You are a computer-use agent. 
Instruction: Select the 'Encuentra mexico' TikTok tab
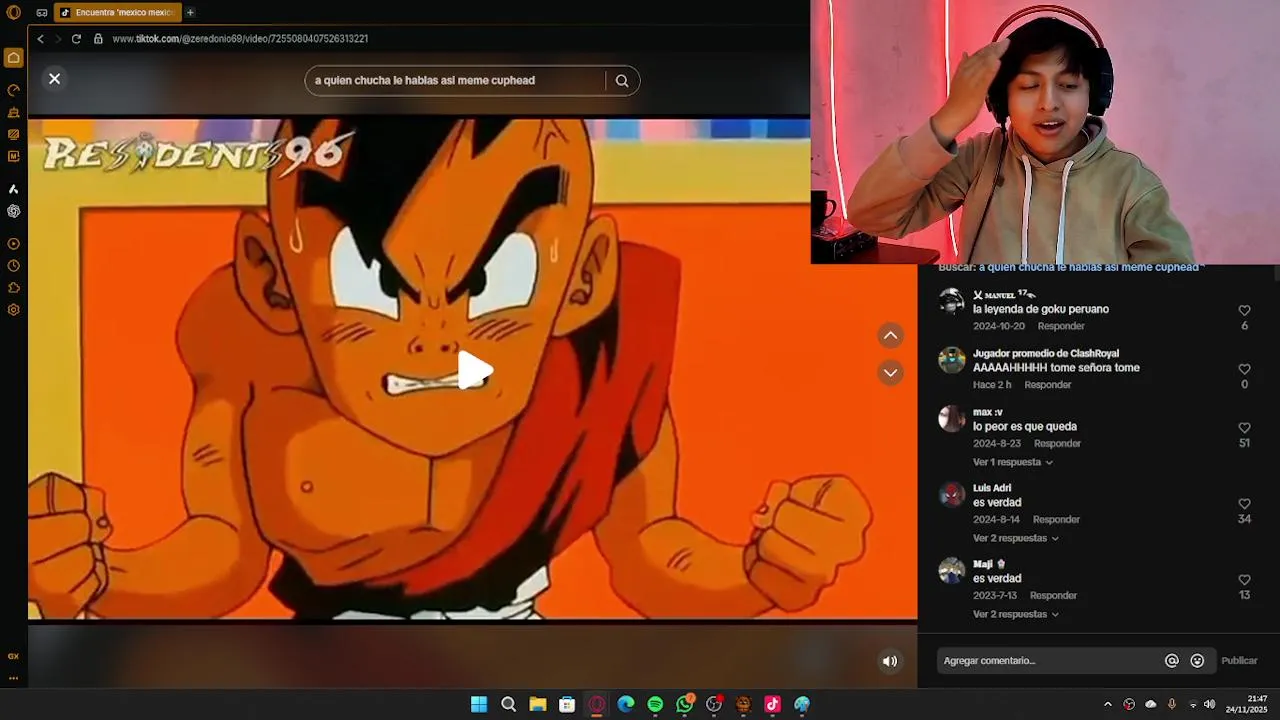pyautogui.click(x=117, y=13)
